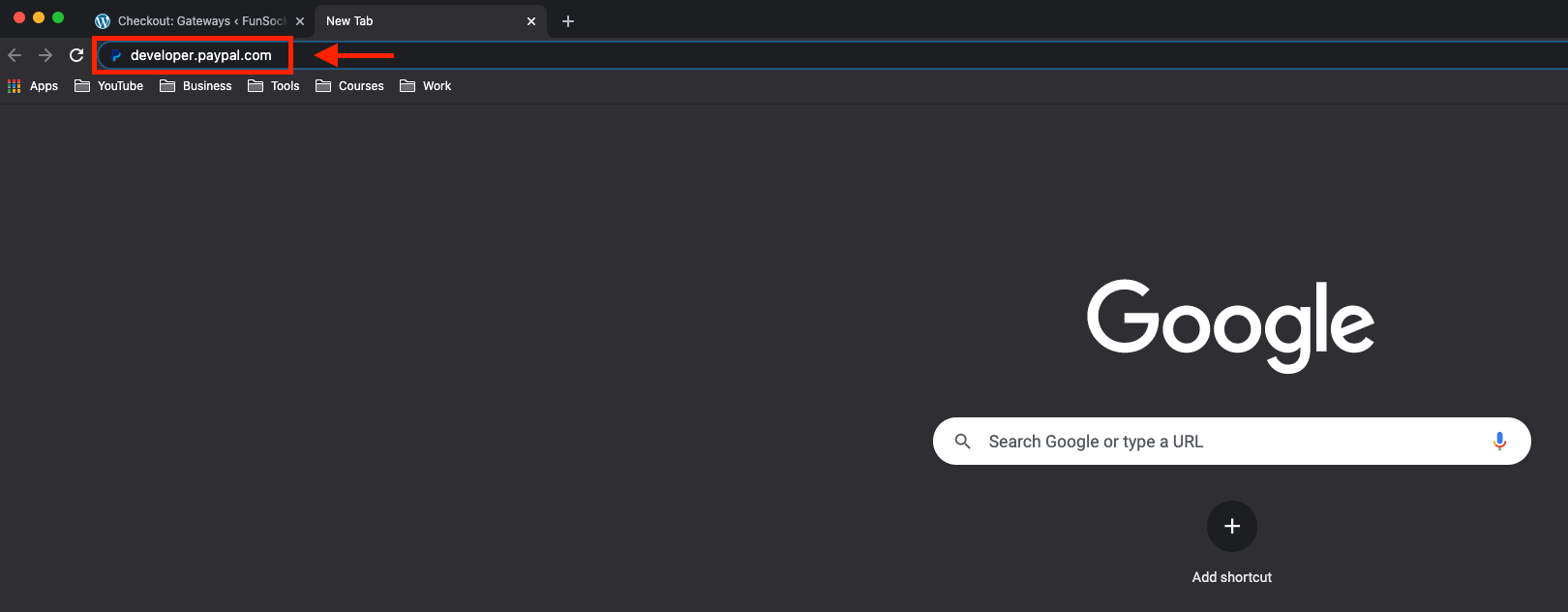
Task: Open the Courses bookmarks folder
Action: 349,86
